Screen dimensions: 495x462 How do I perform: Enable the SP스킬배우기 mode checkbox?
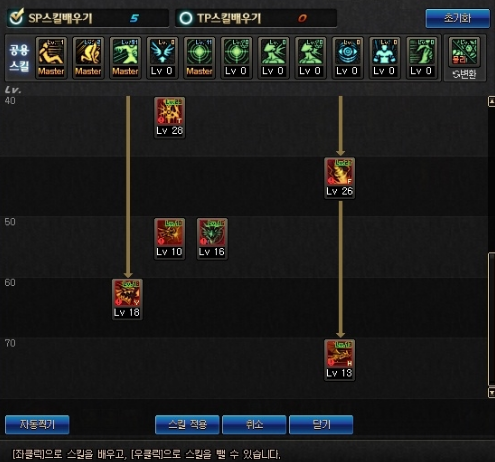16,17
